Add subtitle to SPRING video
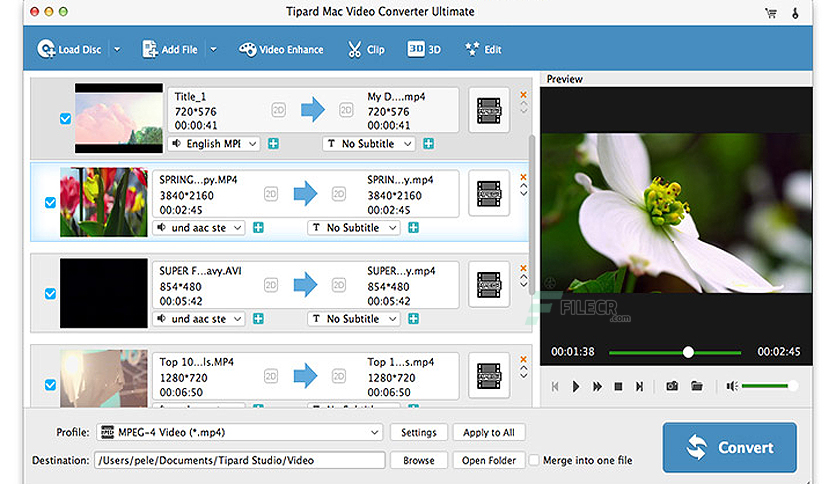This screenshot has height=484, width=836. 413,228
